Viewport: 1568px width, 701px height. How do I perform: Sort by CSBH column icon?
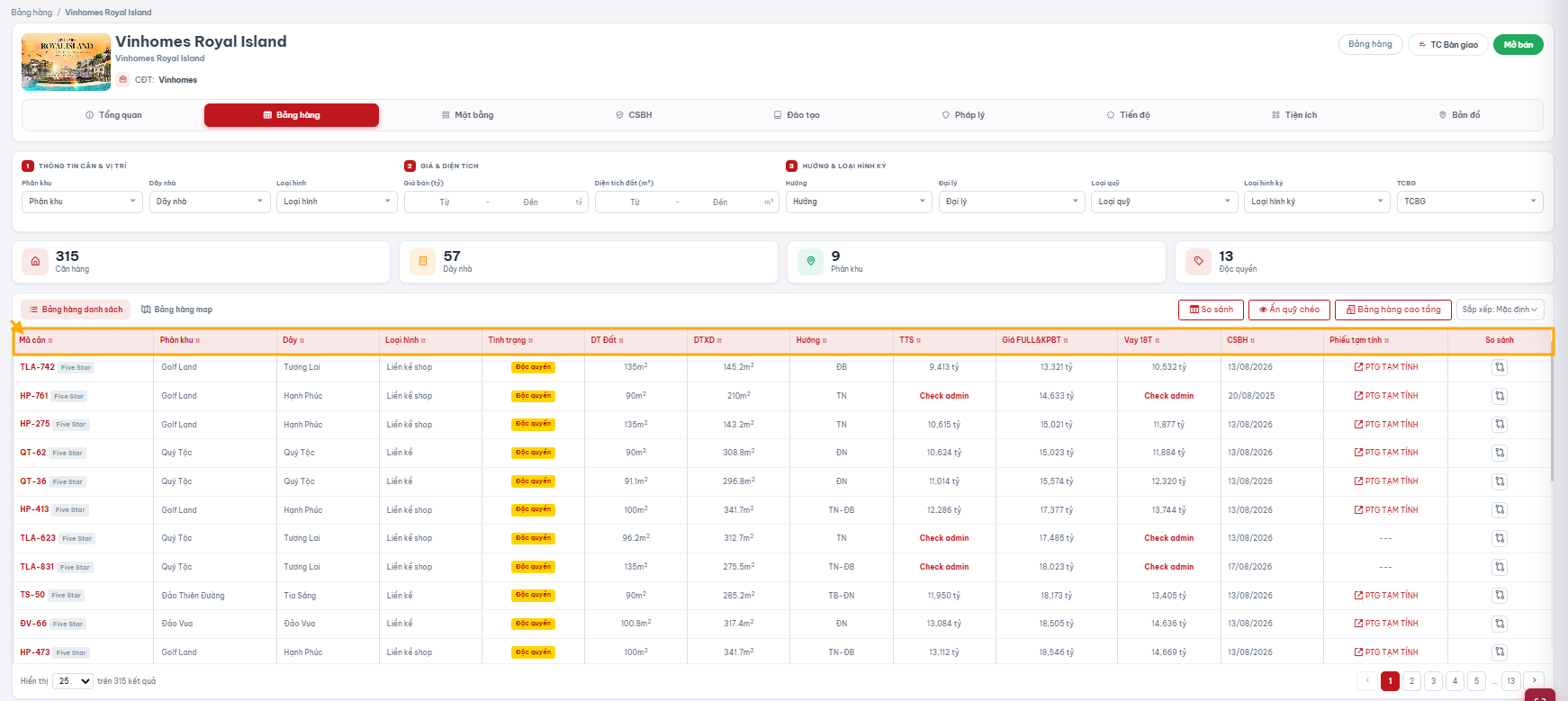1252,341
